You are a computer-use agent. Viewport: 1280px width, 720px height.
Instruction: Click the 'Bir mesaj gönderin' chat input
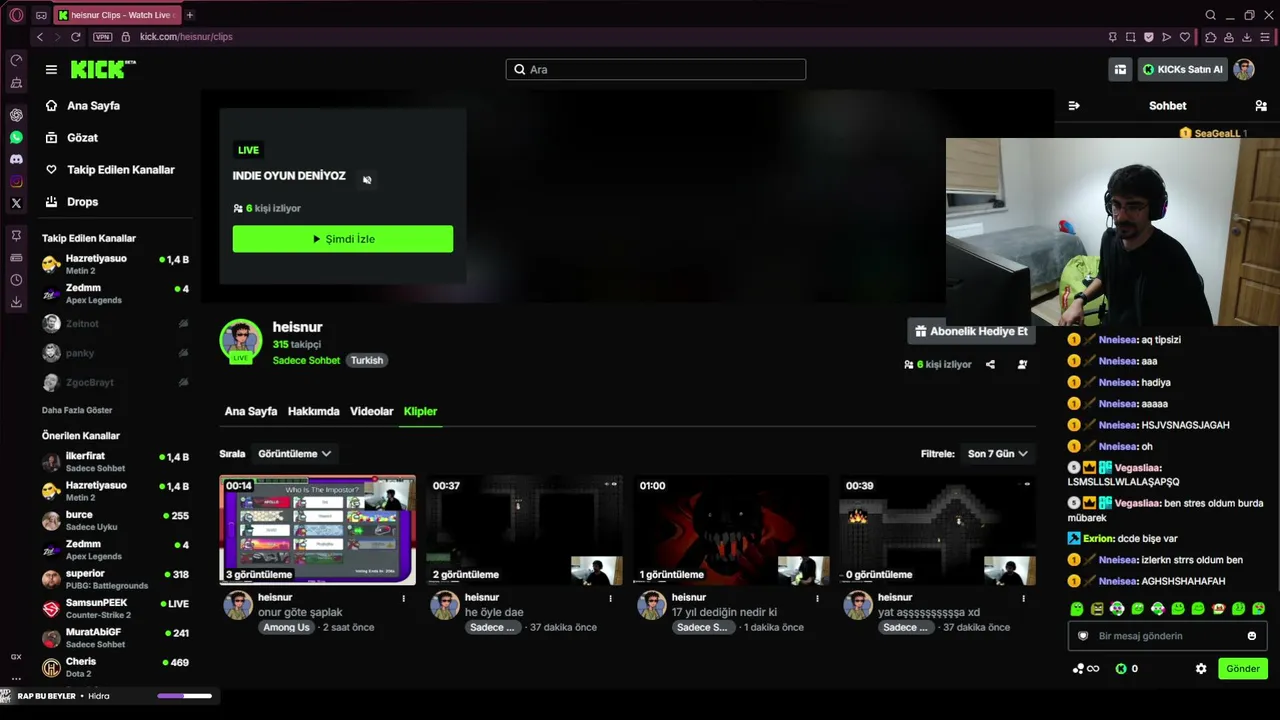click(x=1167, y=636)
